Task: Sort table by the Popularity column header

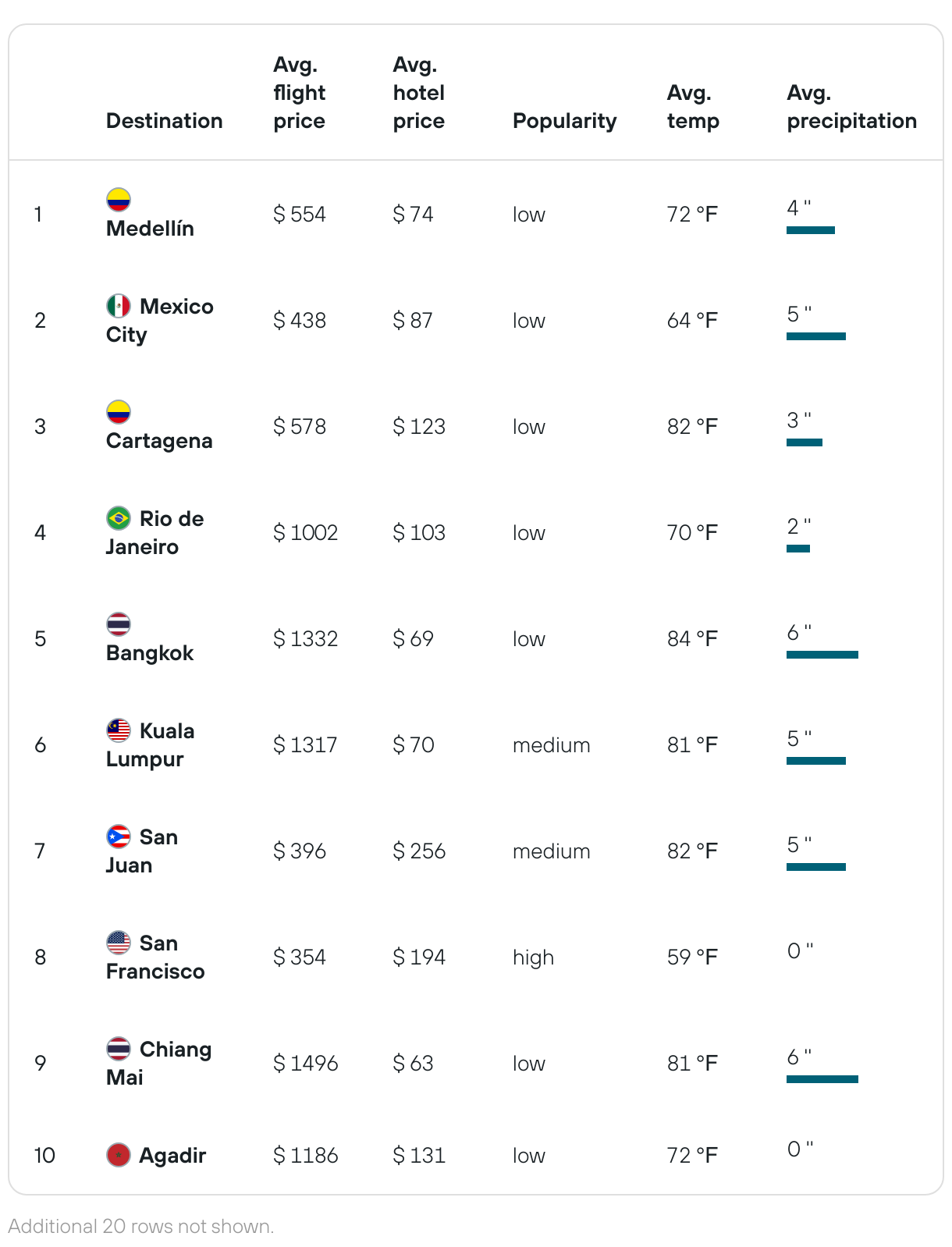Action: click(564, 121)
